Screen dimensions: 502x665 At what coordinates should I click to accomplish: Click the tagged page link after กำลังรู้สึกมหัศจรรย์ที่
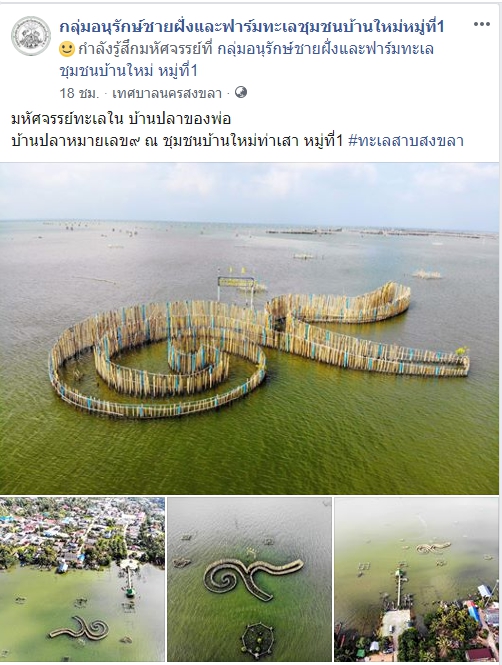326,49
